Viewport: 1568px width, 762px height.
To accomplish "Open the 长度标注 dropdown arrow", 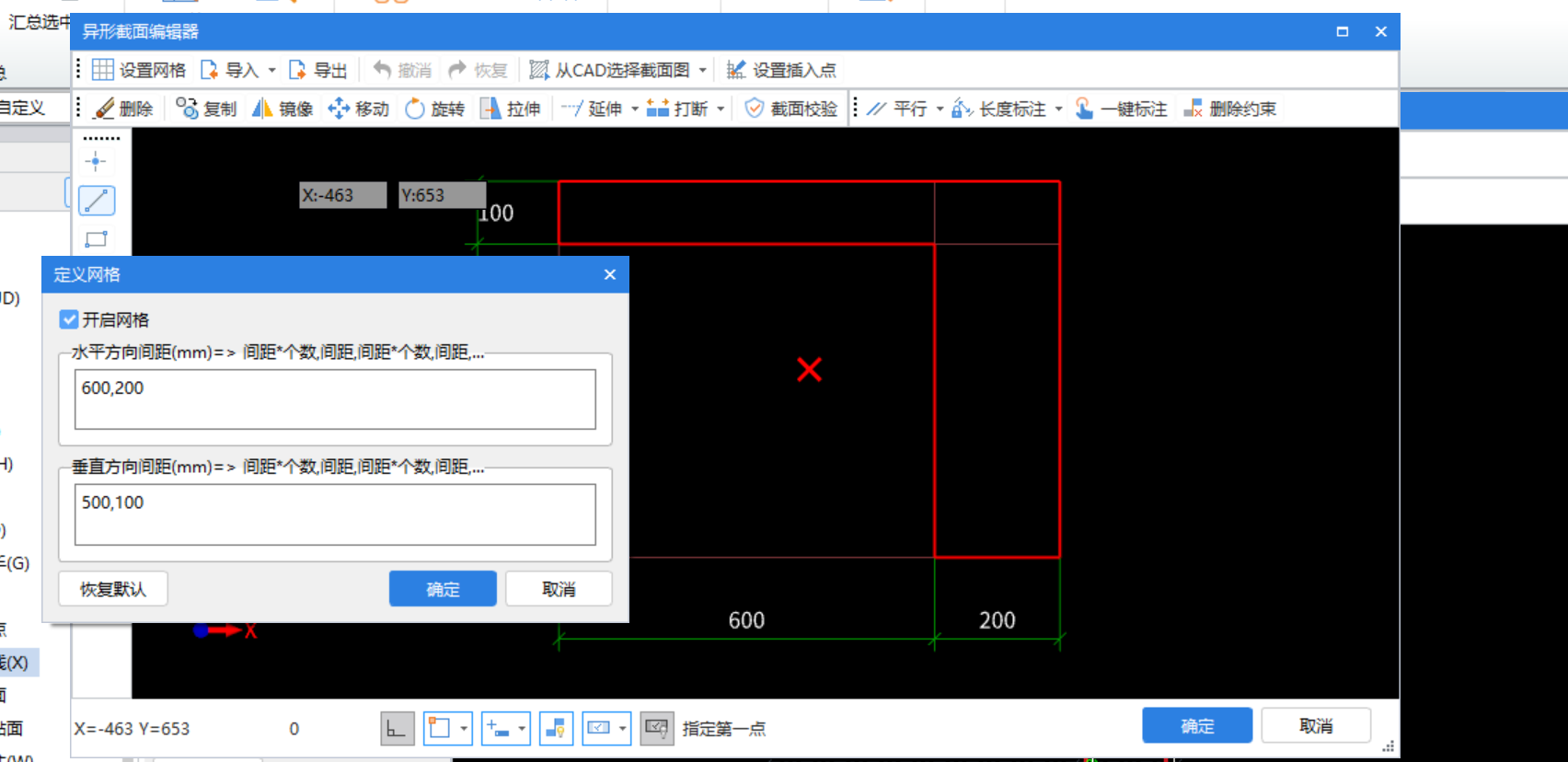I will click(1058, 109).
